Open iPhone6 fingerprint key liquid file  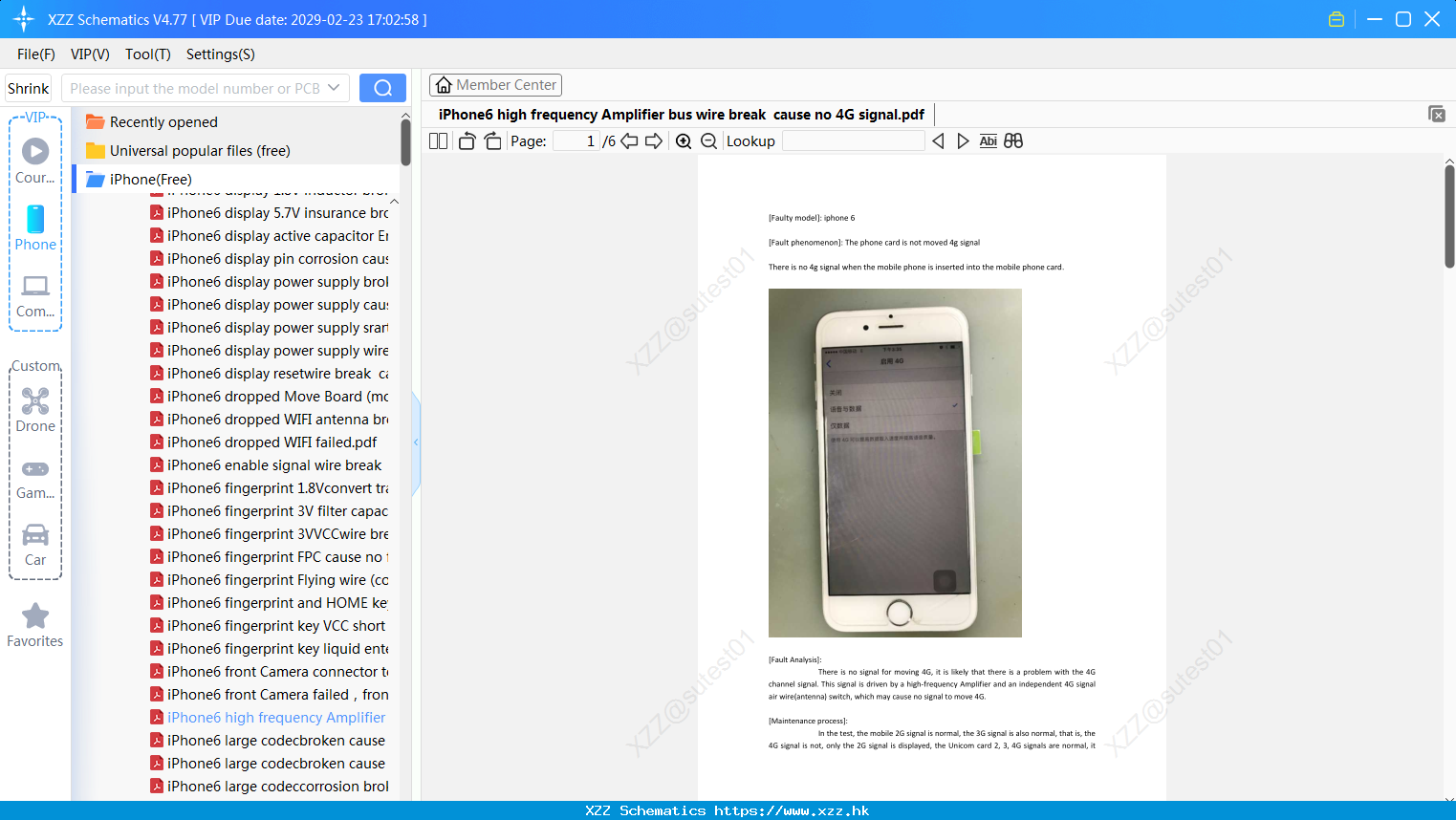[270, 649]
